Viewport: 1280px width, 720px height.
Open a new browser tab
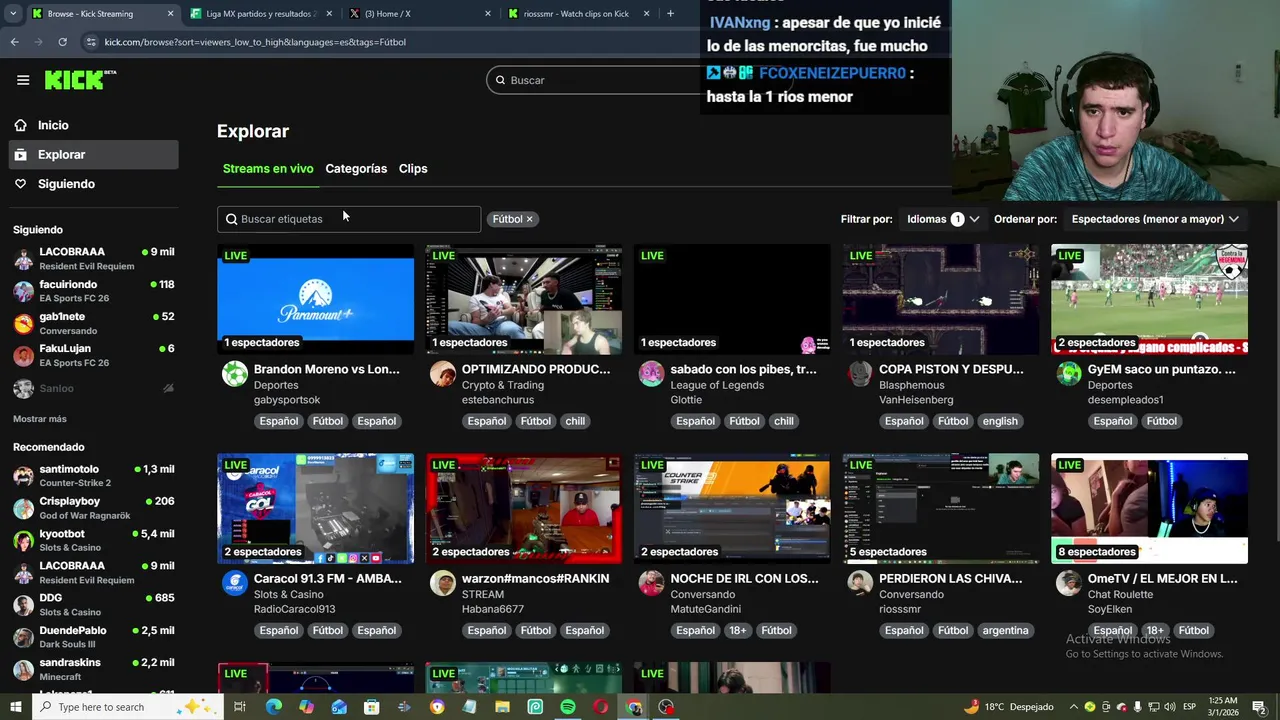(670, 14)
